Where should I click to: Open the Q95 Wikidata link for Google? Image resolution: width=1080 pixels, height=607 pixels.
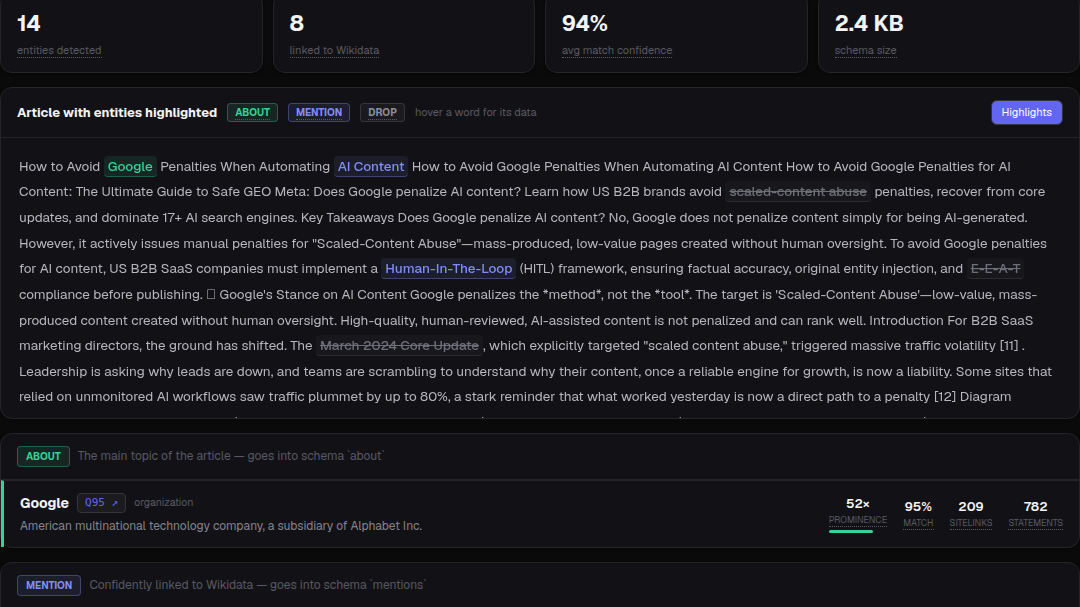click(x=101, y=503)
